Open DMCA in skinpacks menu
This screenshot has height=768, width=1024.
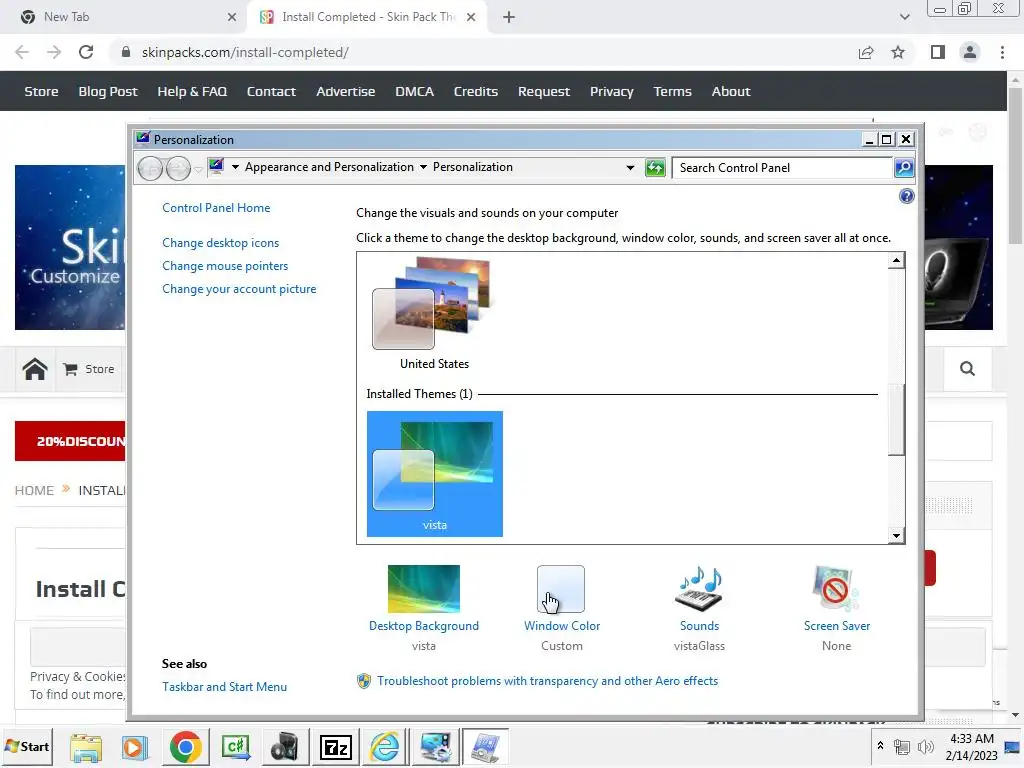point(414,91)
